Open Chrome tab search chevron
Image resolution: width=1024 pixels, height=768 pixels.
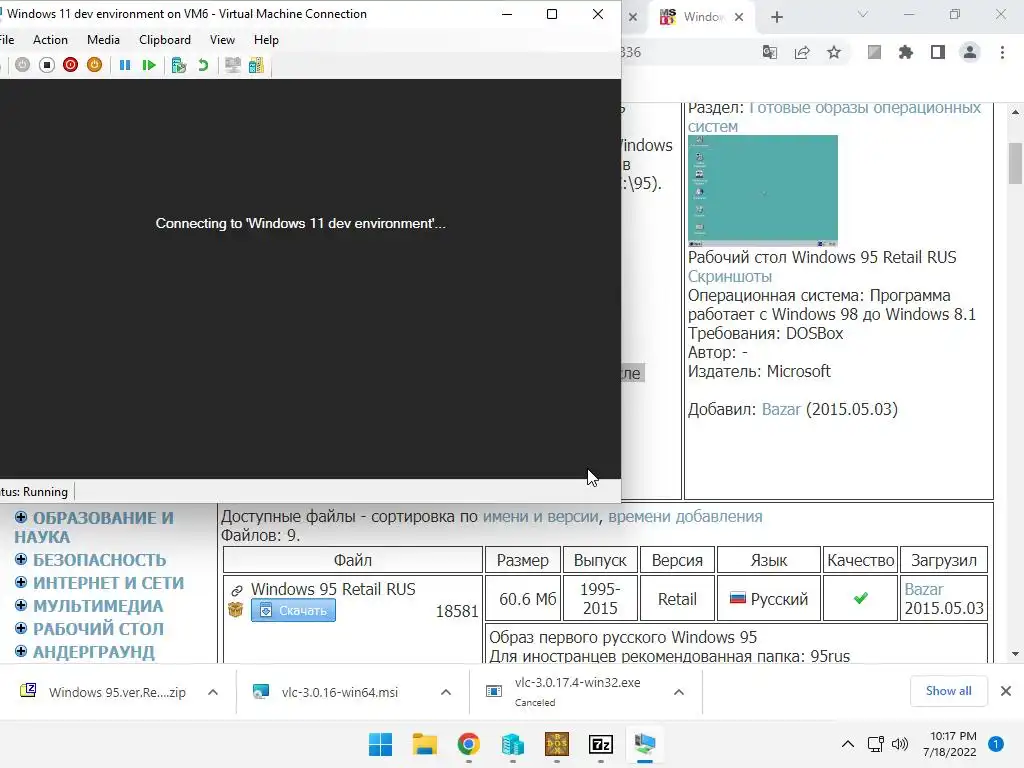[863, 14]
